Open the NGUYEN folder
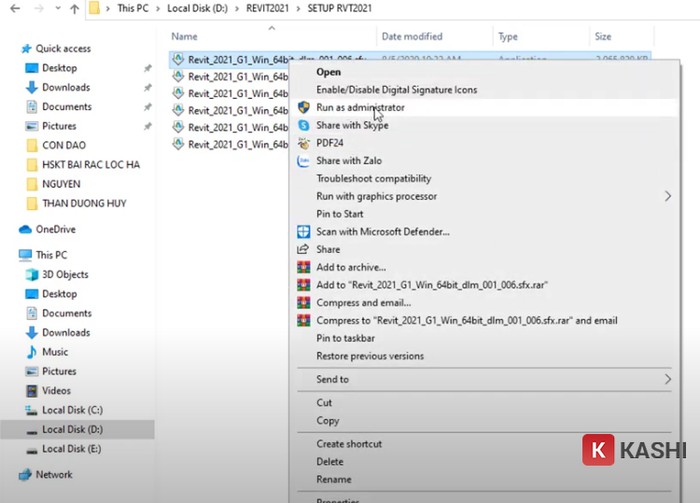This screenshot has height=503, width=700. pyautogui.click(x=61, y=184)
